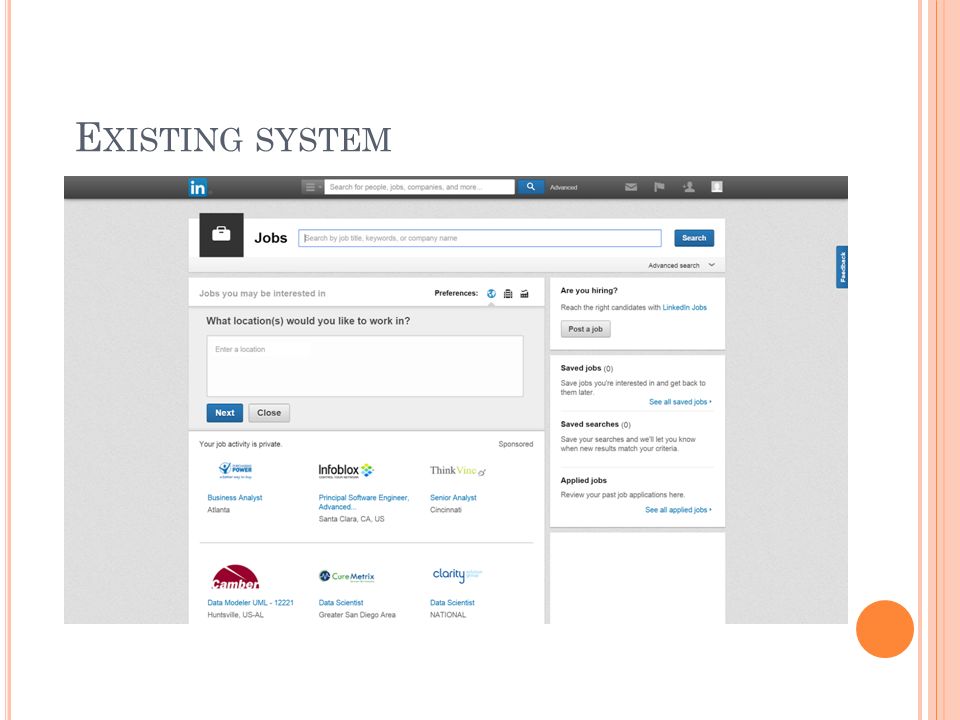Image resolution: width=960 pixels, height=720 pixels.
Task: Click Your job activity is private text
Action: point(241,444)
